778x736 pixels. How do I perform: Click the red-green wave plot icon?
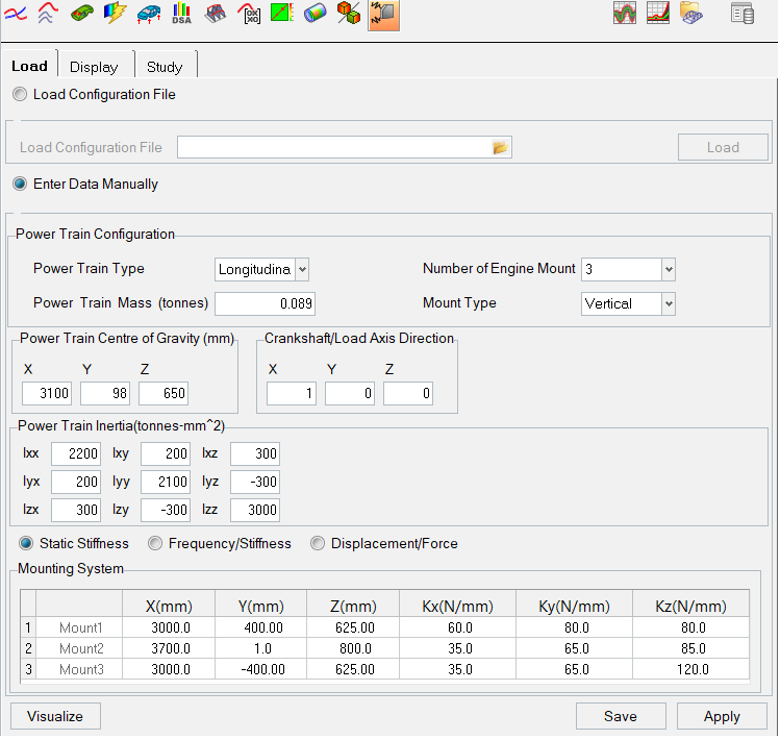pyautogui.click(x=625, y=13)
